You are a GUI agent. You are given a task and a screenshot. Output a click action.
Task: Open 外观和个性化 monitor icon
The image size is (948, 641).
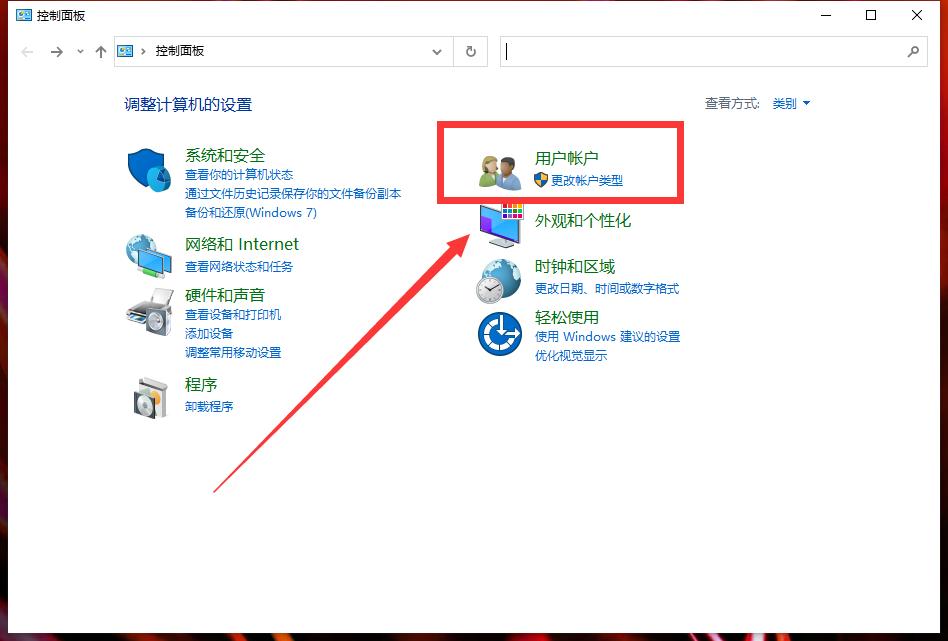pyautogui.click(x=499, y=223)
